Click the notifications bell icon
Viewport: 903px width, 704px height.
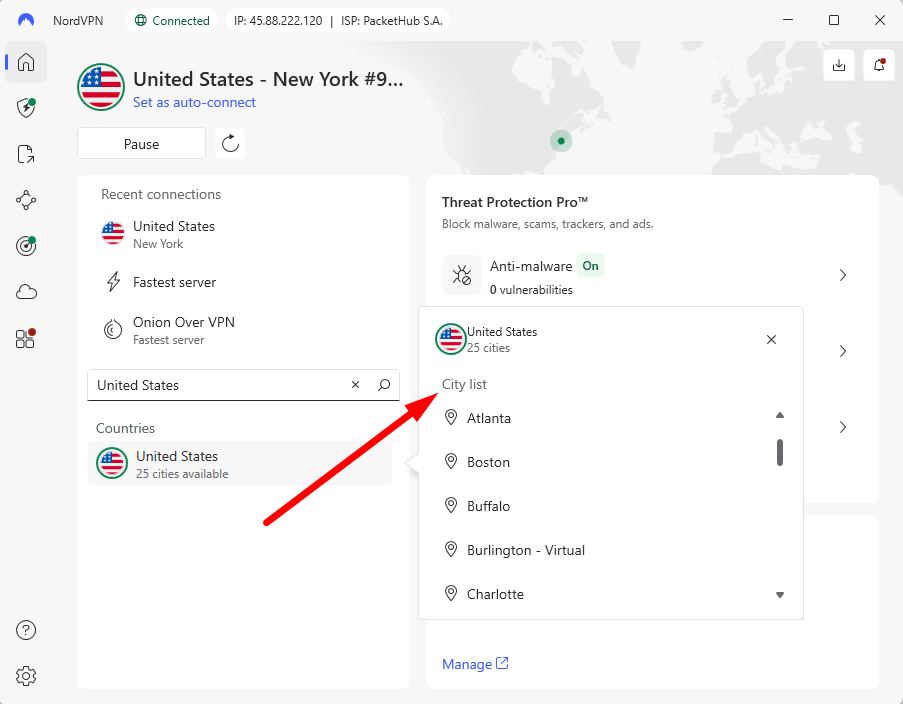point(878,64)
